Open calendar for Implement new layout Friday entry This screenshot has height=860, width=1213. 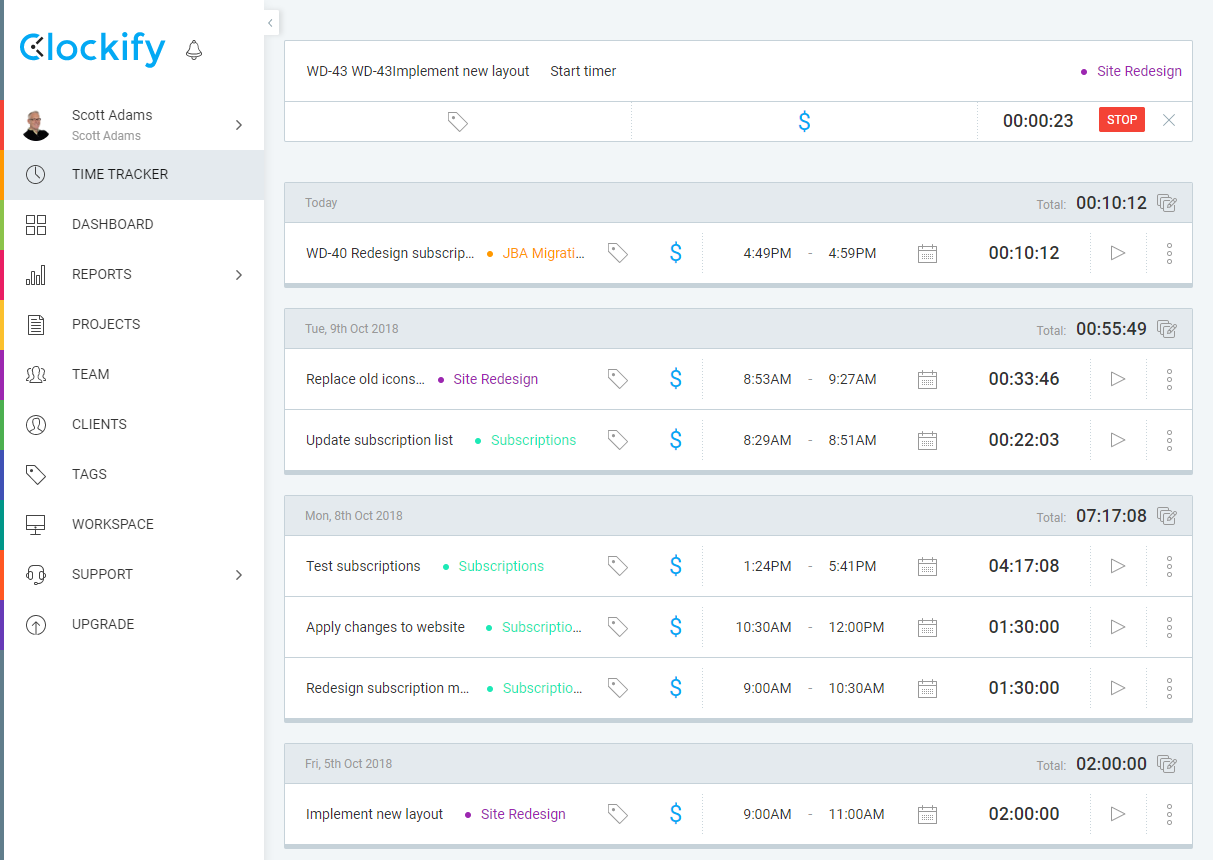click(x=927, y=814)
